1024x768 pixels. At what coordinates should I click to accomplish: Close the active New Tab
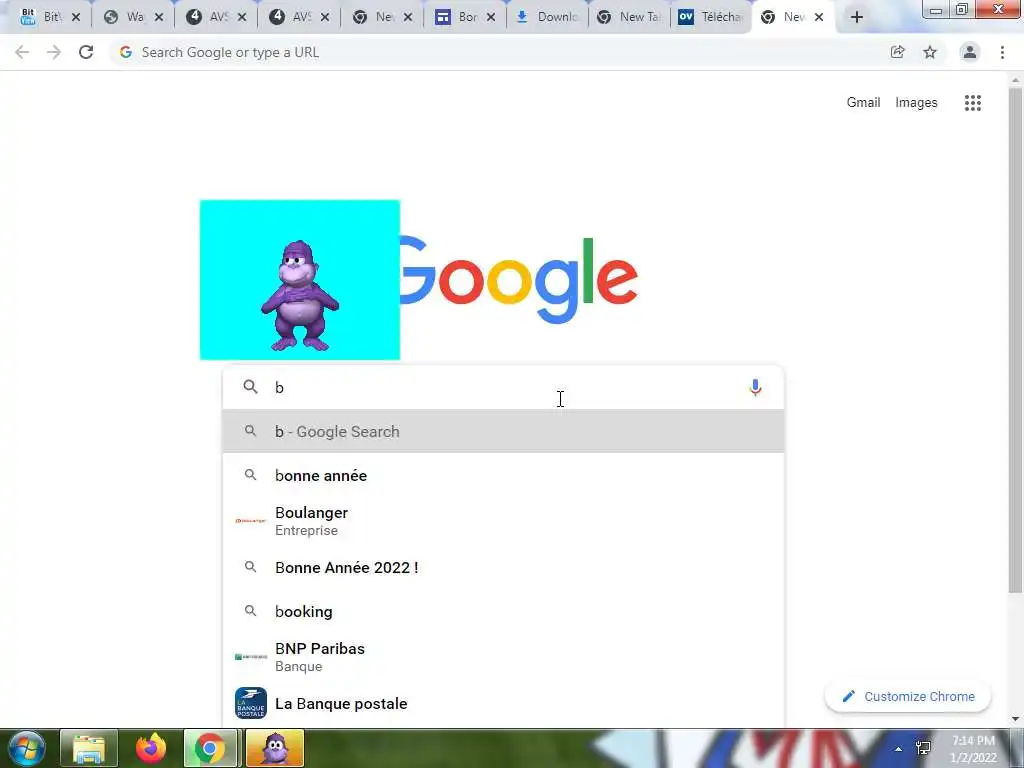click(819, 17)
